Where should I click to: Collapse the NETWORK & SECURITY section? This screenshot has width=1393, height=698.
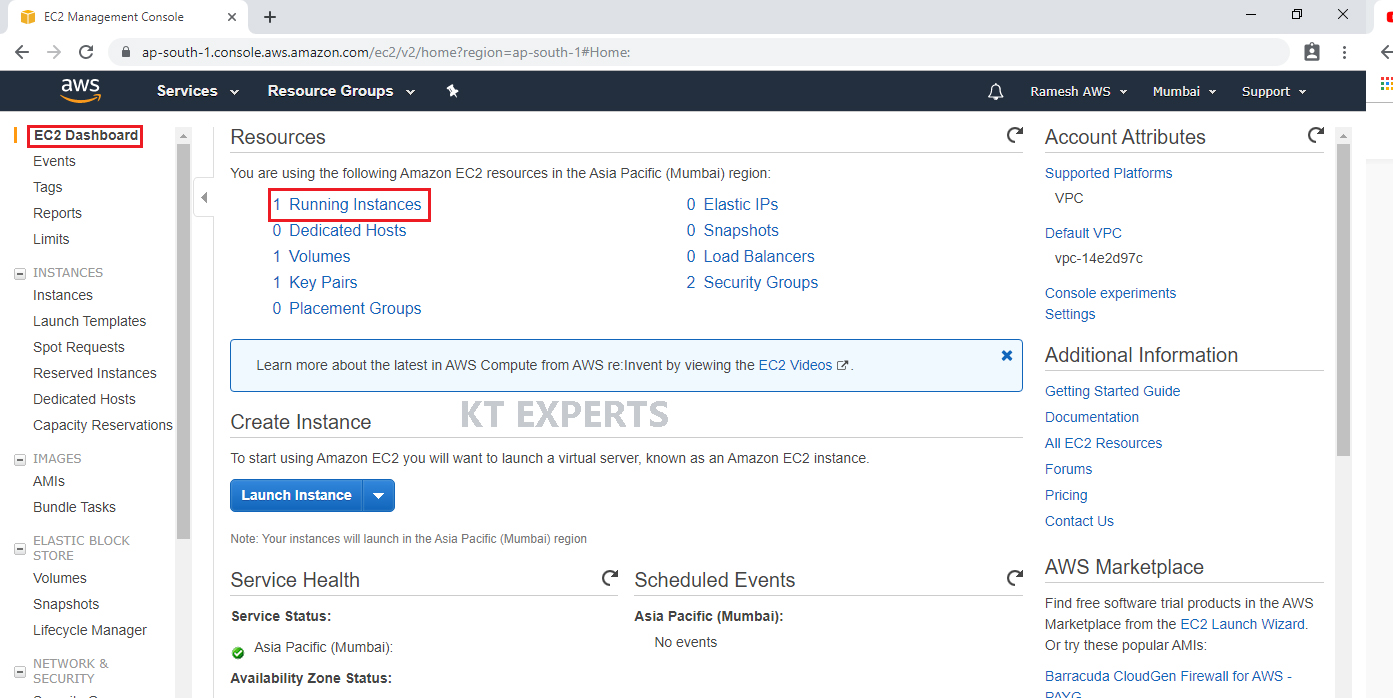point(20,671)
